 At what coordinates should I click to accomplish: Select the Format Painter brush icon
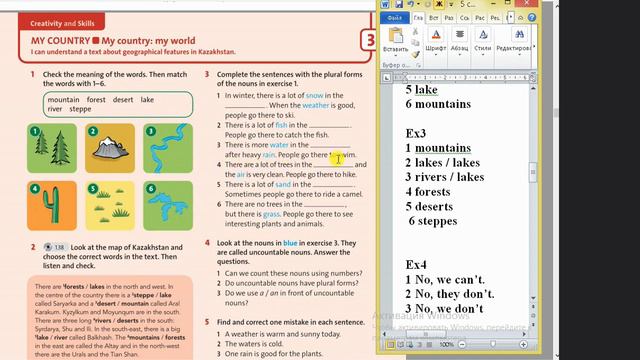point(415,54)
